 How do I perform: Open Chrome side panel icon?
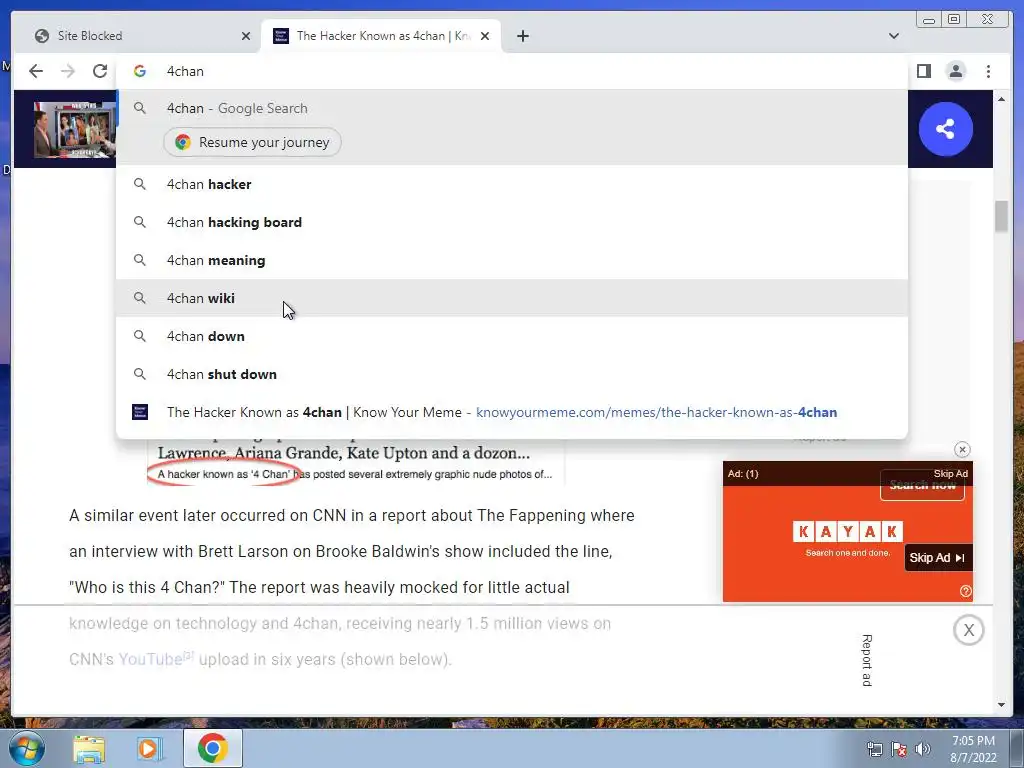923,71
